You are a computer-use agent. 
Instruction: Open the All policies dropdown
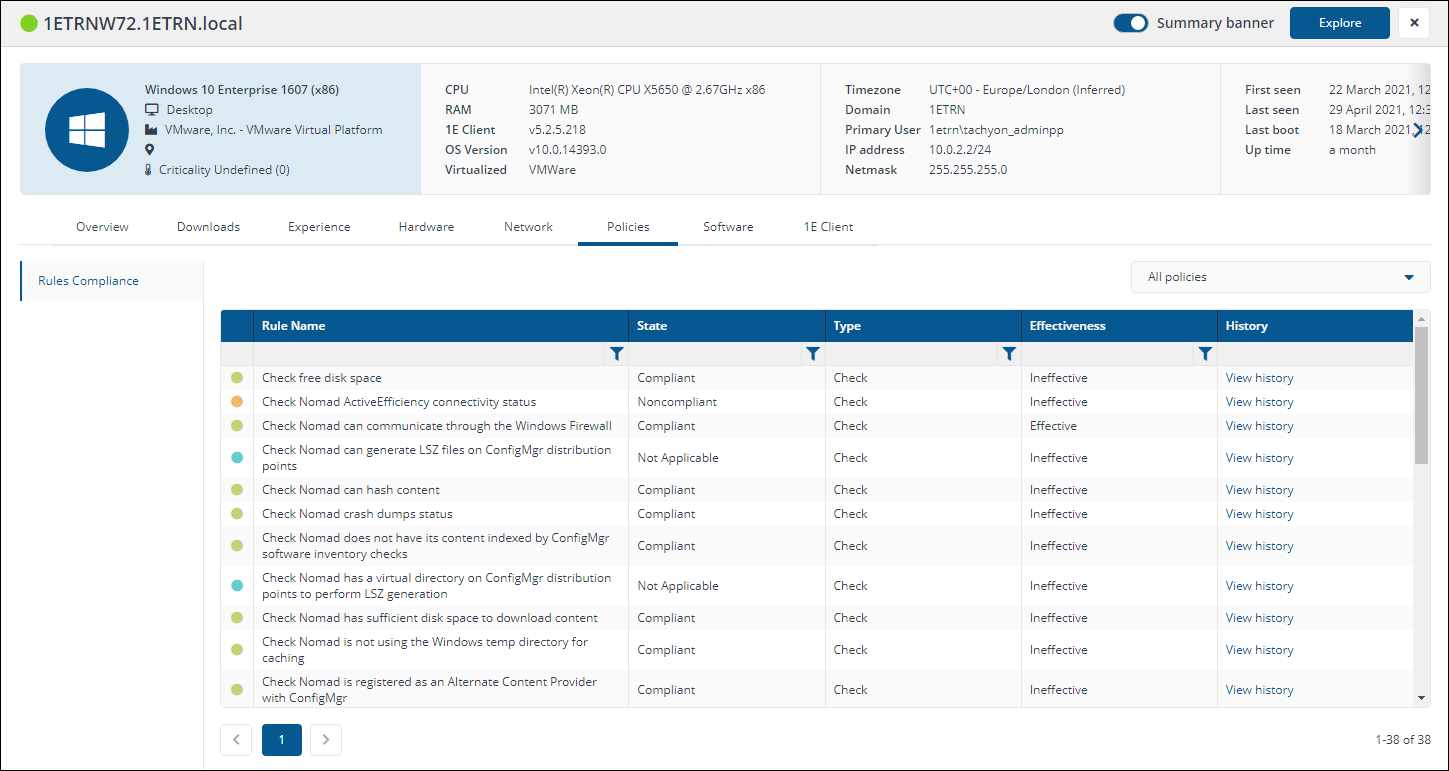1280,277
